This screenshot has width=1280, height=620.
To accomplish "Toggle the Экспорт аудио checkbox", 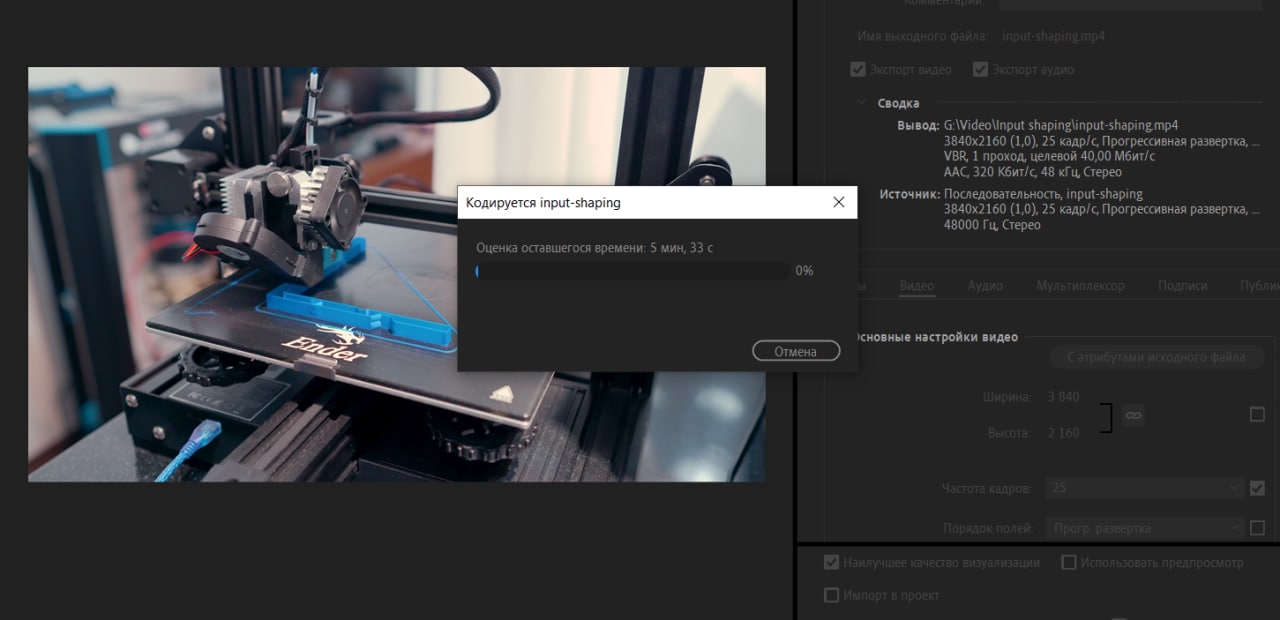I will tap(981, 70).
